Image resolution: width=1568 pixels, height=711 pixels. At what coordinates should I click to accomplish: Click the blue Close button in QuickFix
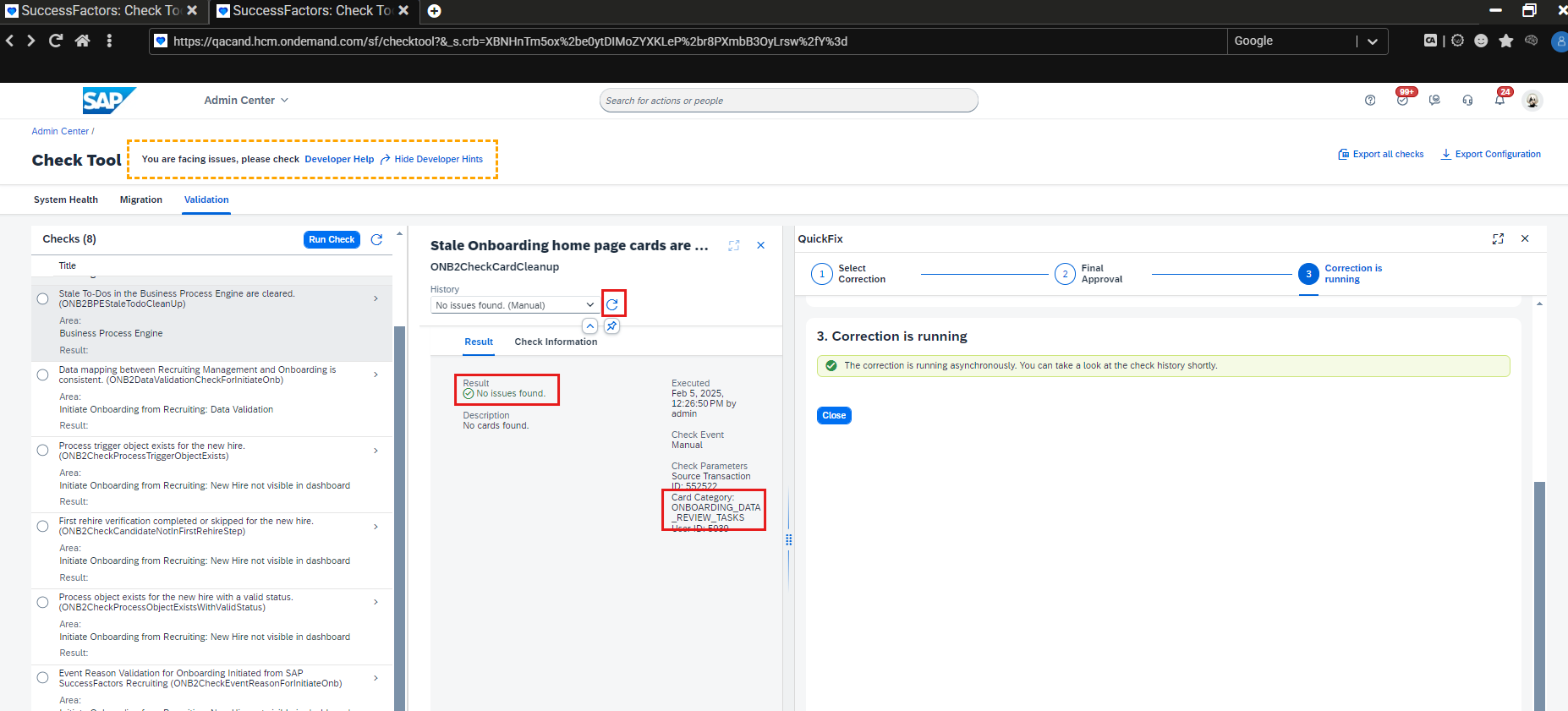(834, 415)
